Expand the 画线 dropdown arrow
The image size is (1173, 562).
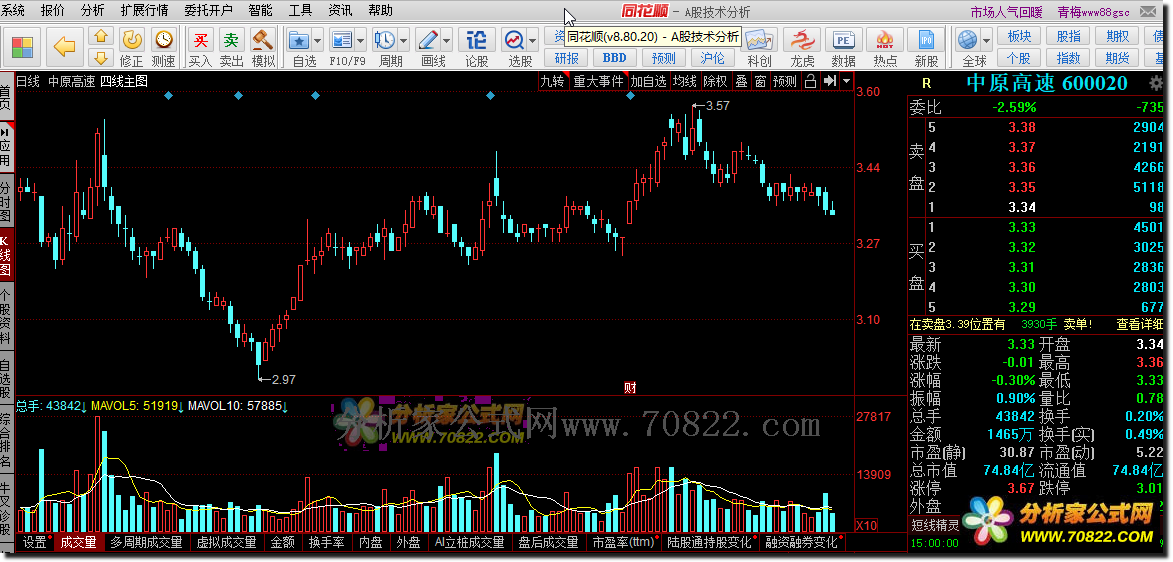(447, 40)
